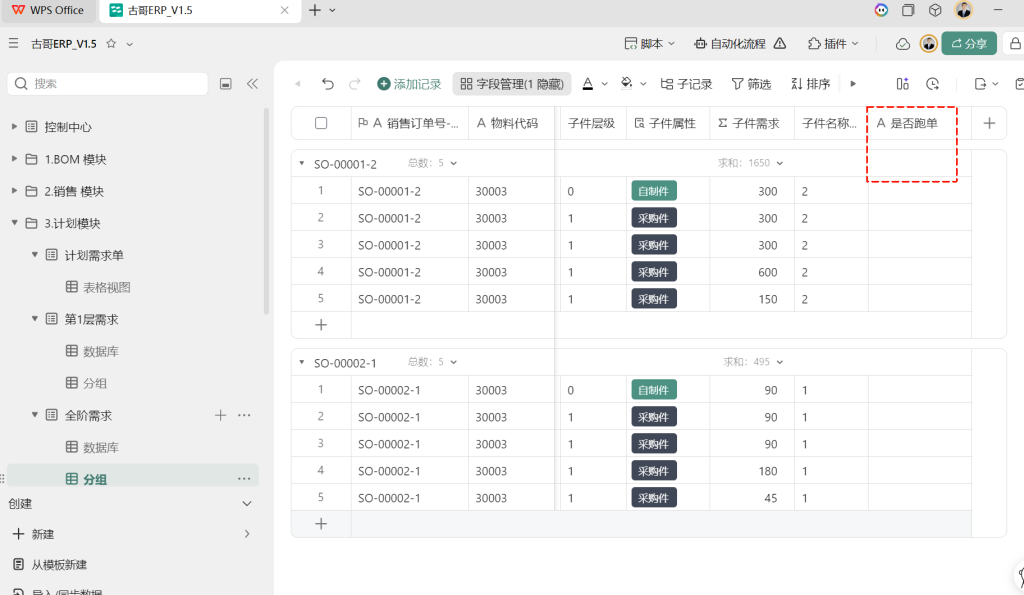Expand the 控制中心 tree item

coord(14,127)
